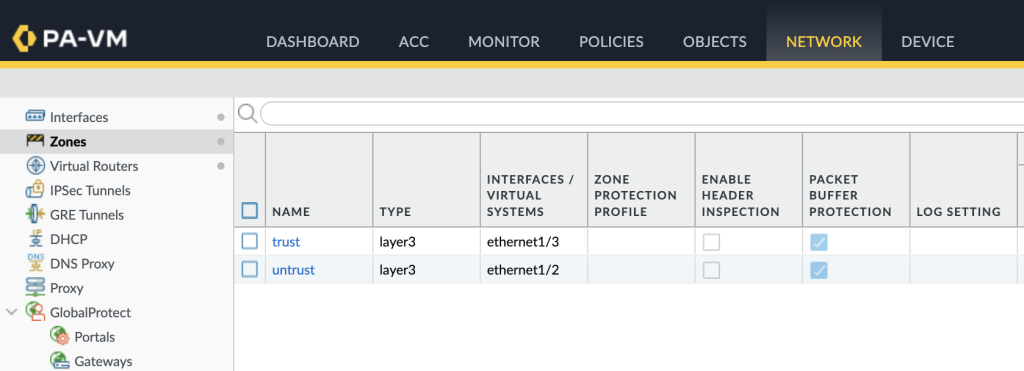The height and width of the screenshot is (371, 1024).
Task: Toggle Packet Buffer Protection for trust
Action: pyautogui.click(x=819, y=242)
